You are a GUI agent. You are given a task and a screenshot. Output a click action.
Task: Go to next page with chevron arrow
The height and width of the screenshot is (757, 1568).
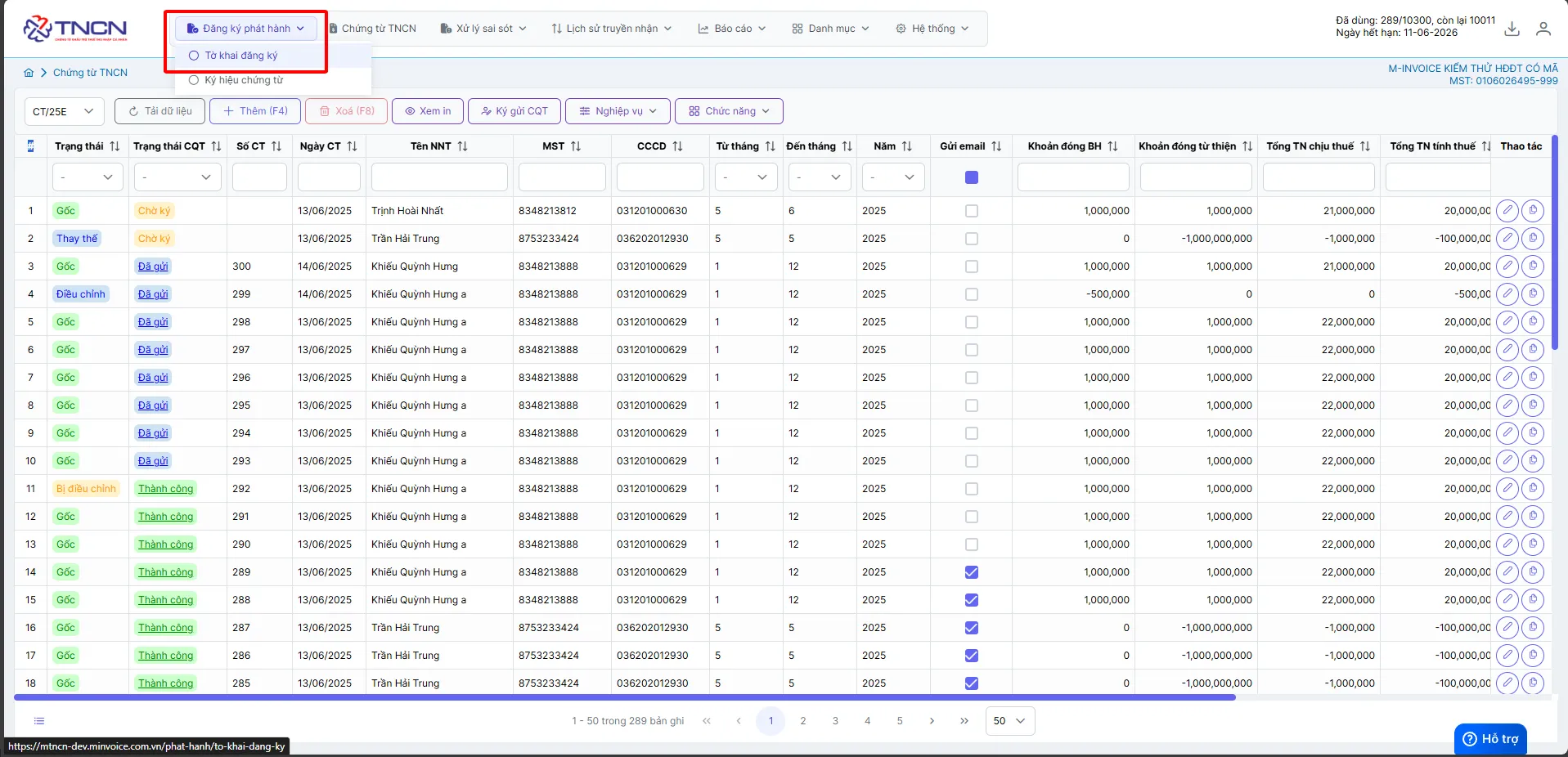(932, 721)
